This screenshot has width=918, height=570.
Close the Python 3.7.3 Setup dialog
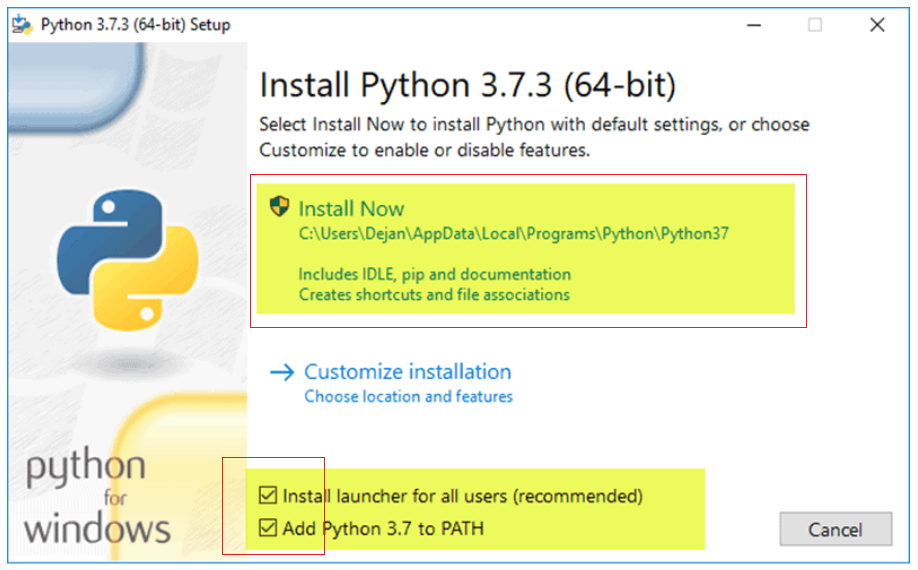pyautogui.click(x=877, y=25)
